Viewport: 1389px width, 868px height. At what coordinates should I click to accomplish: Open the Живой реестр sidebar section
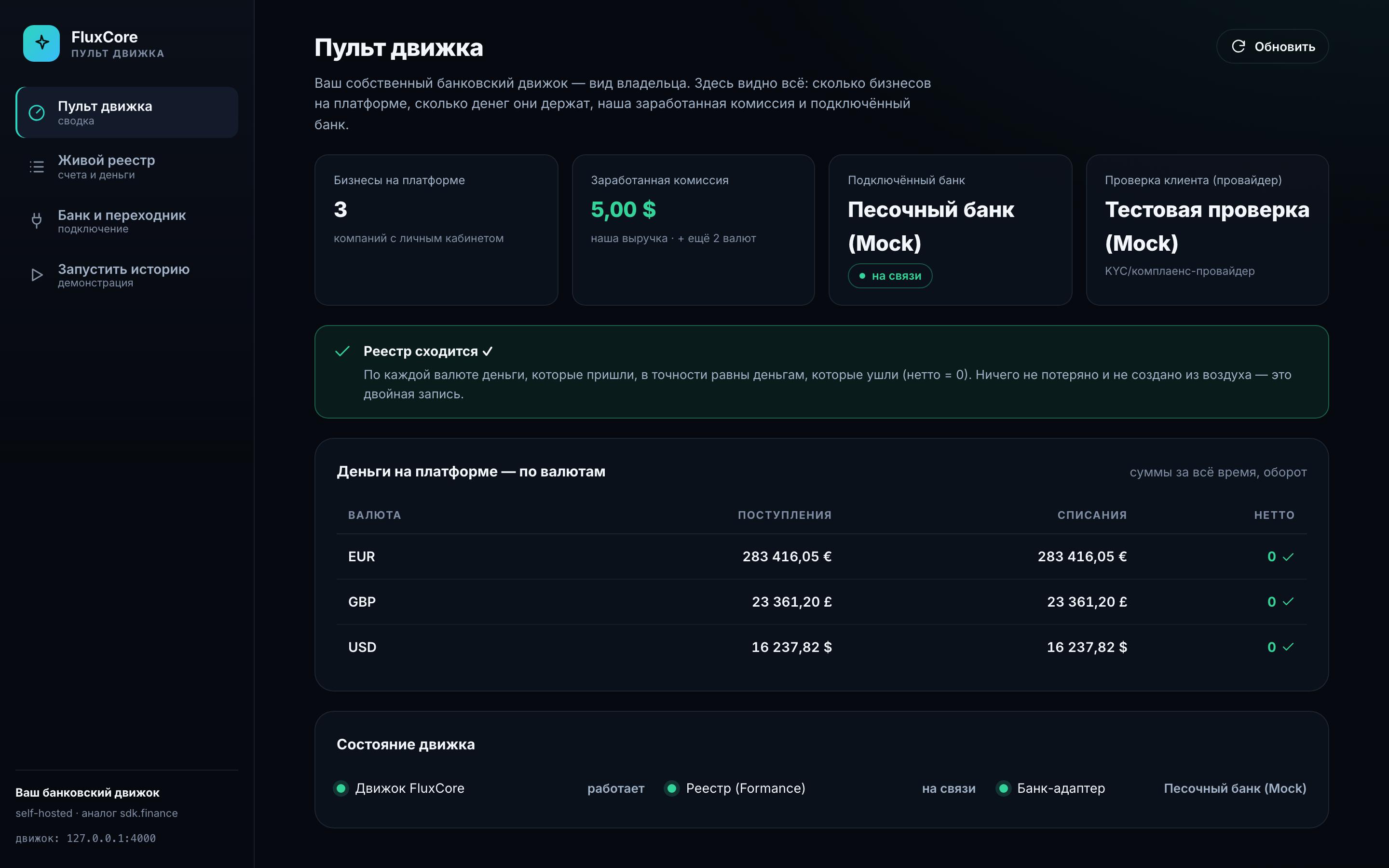click(x=127, y=167)
